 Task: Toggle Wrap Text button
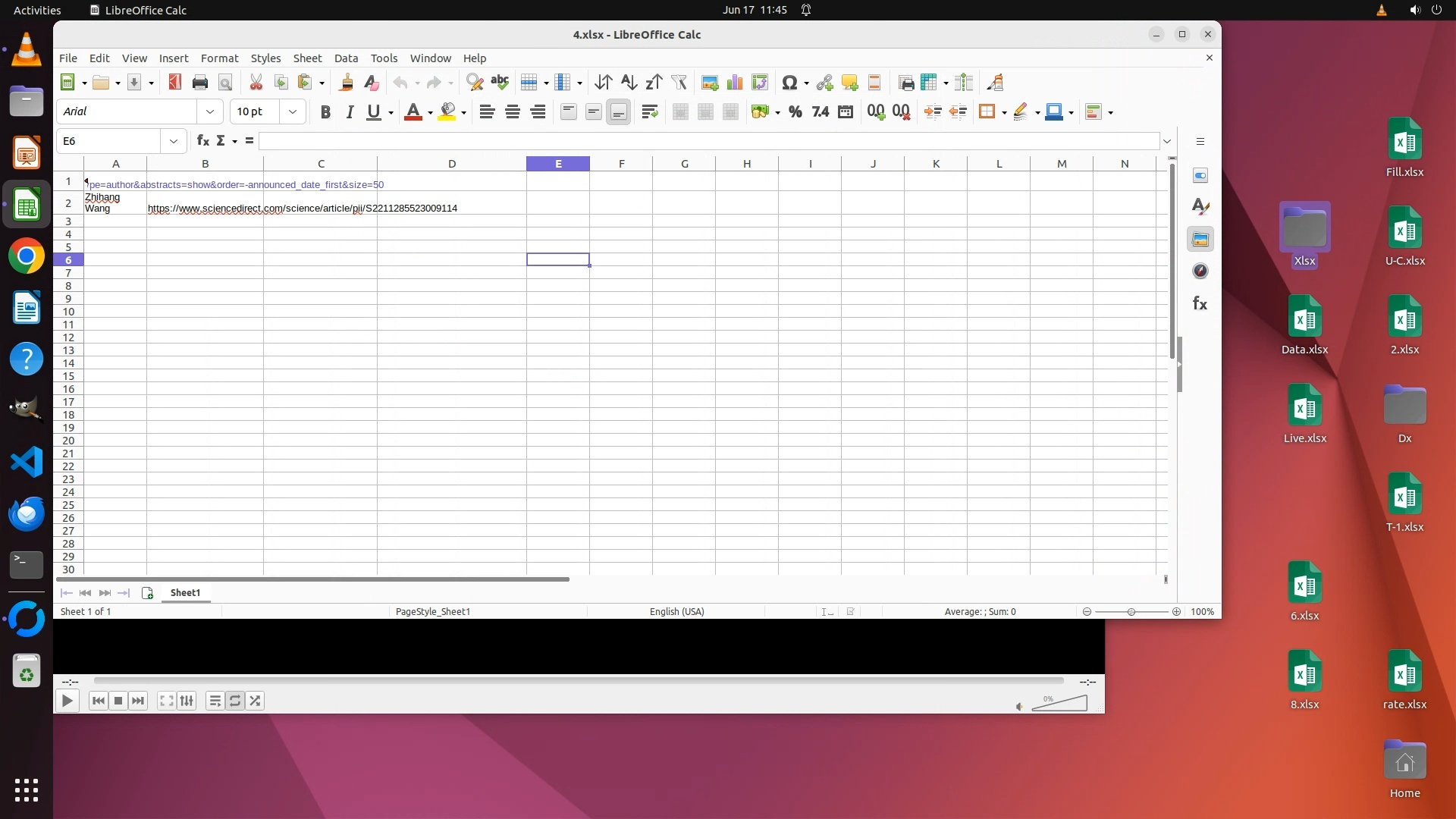(x=649, y=112)
